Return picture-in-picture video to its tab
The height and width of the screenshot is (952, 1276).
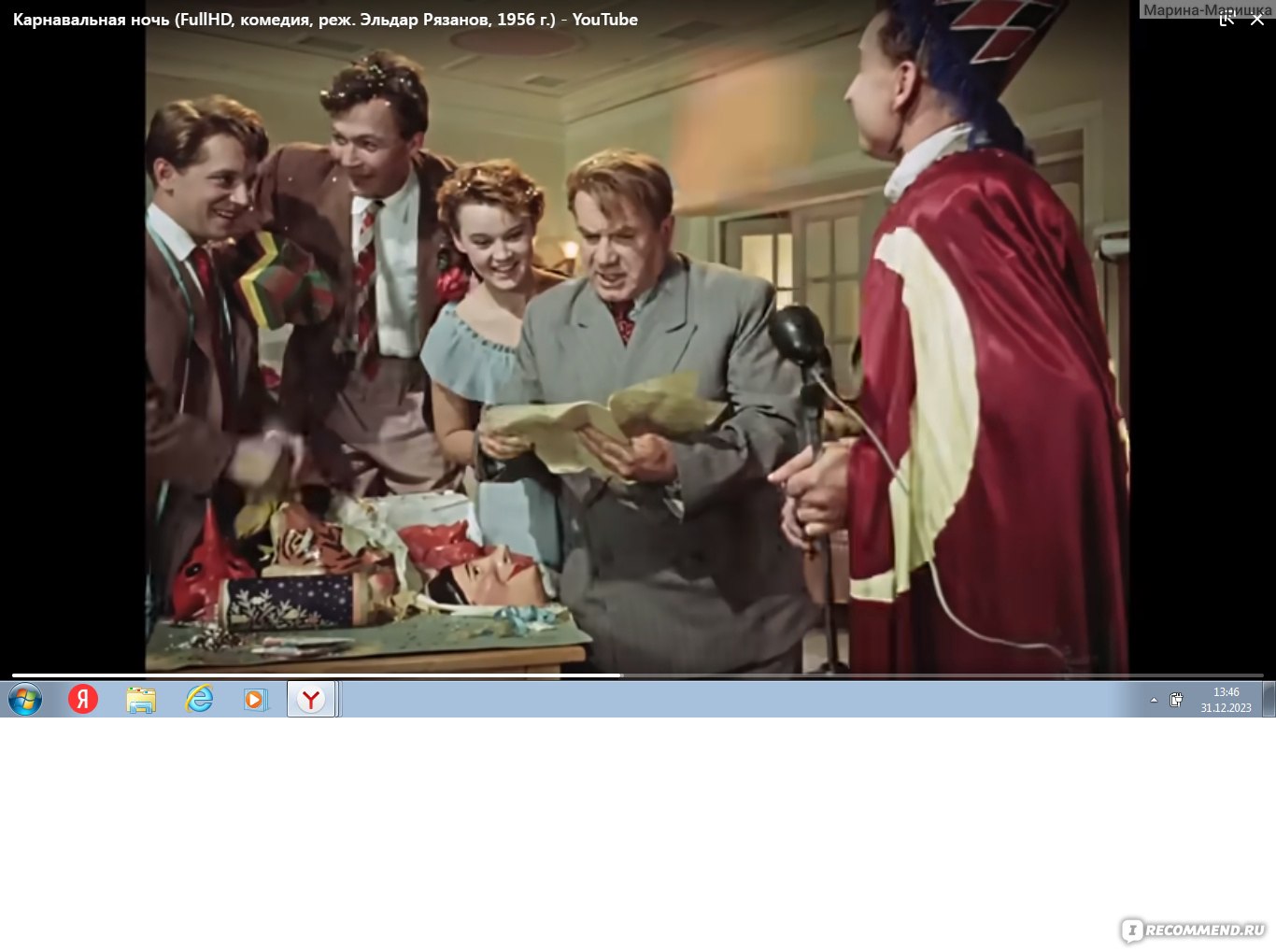1227,19
